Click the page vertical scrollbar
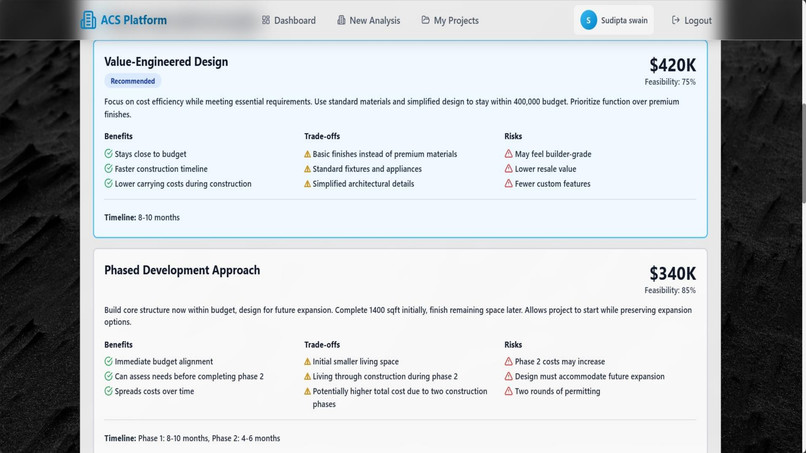This screenshot has width=806, height=453. tap(803, 152)
